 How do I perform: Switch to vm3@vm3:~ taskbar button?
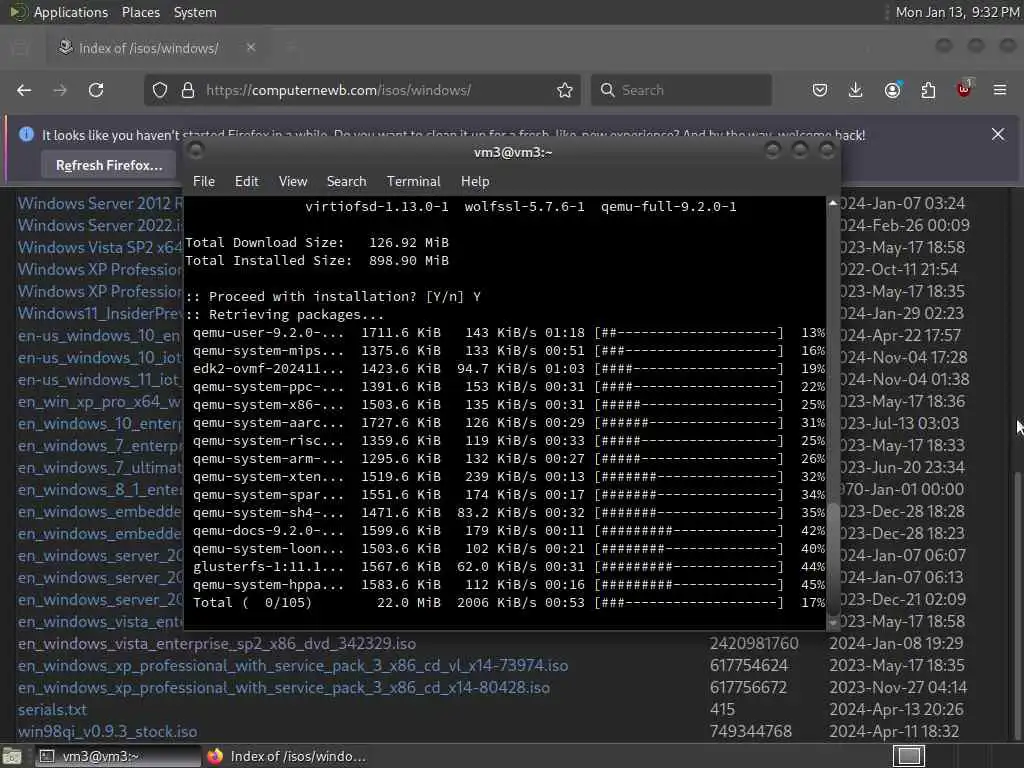tap(116, 756)
